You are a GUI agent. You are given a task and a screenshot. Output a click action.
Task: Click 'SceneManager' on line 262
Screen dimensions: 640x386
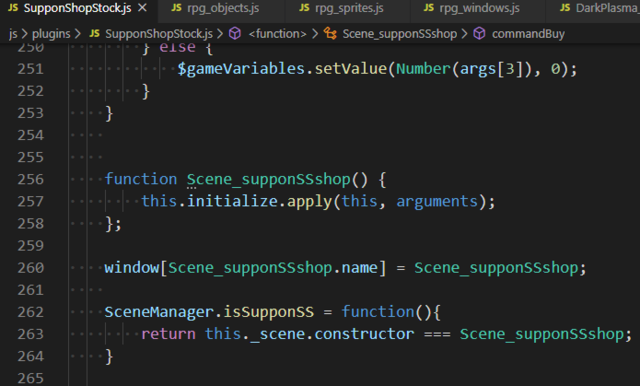pos(159,312)
